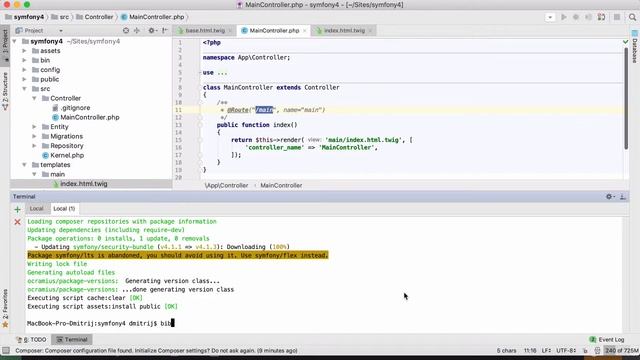Close the index.html.twig editor tab
Viewport: 640px width, 360px height.
[370, 31]
